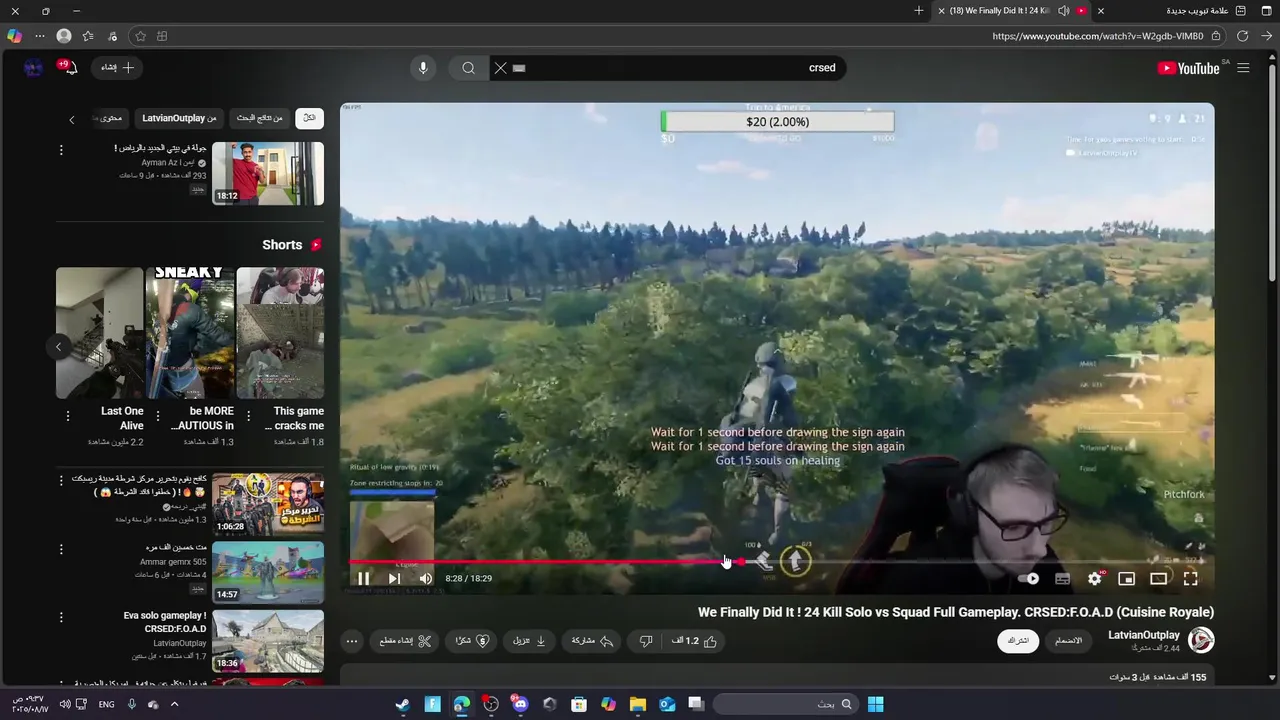The image size is (1280, 720).
Task: Add this page to favorites star
Action: click(140, 36)
